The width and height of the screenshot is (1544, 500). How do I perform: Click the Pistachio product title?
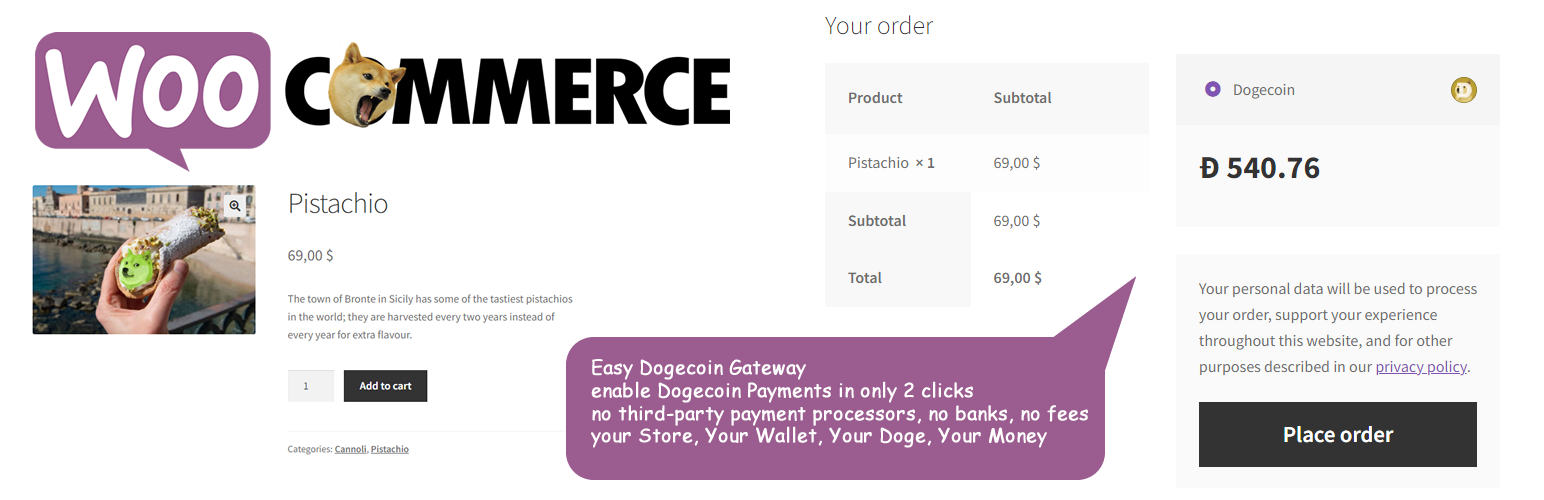pos(338,203)
